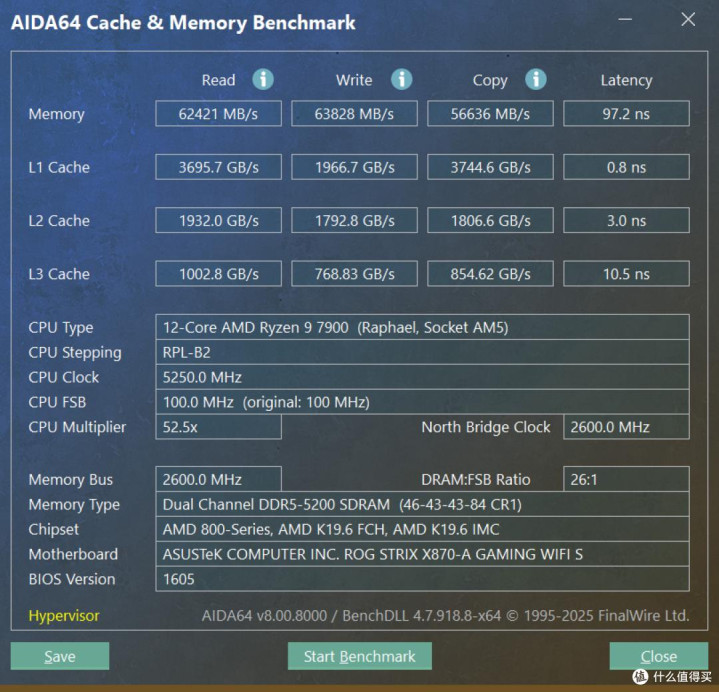Select the Memory Write value 63828 MB/s
Image resolution: width=719 pixels, height=692 pixels.
click(354, 113)
